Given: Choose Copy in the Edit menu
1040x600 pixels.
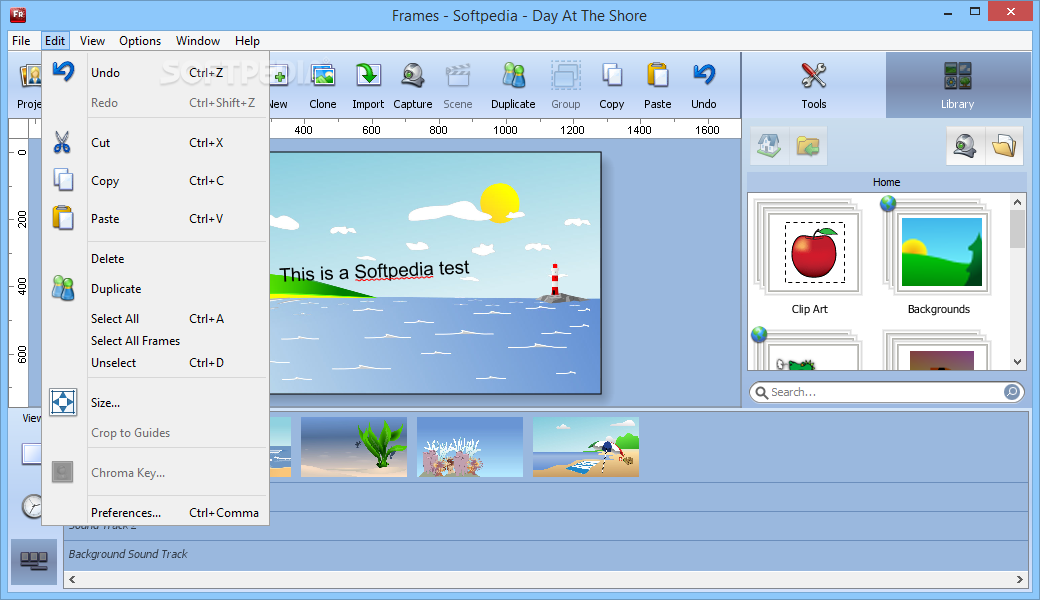Looking at the screenshot, I should pyautogui.click(x=156, y=180).
